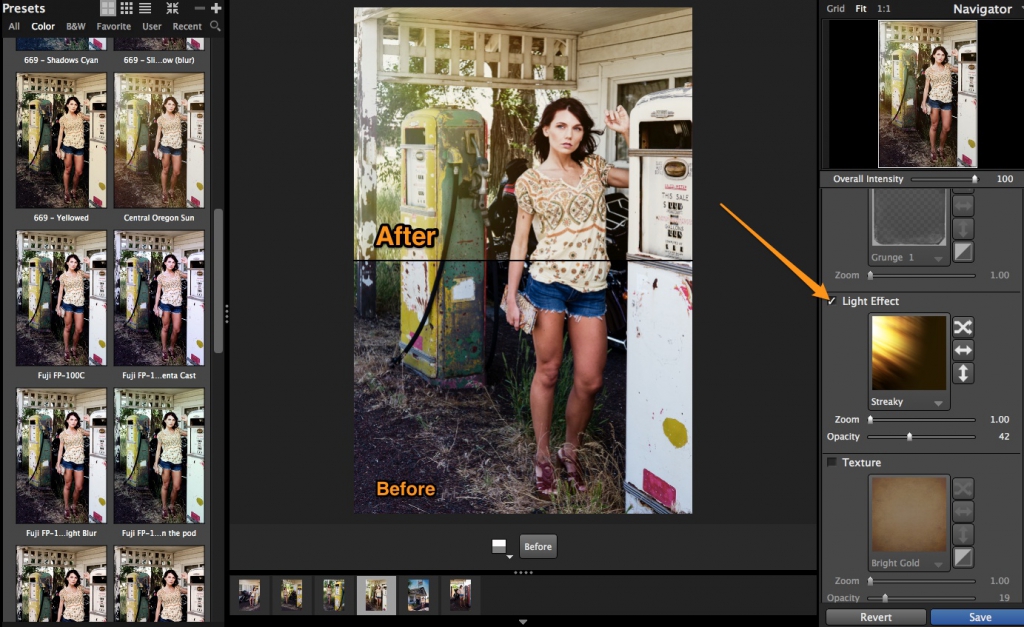The image size is (1024, 627).
Task: Select the second filmstrip photo
Action: (291, 595)
